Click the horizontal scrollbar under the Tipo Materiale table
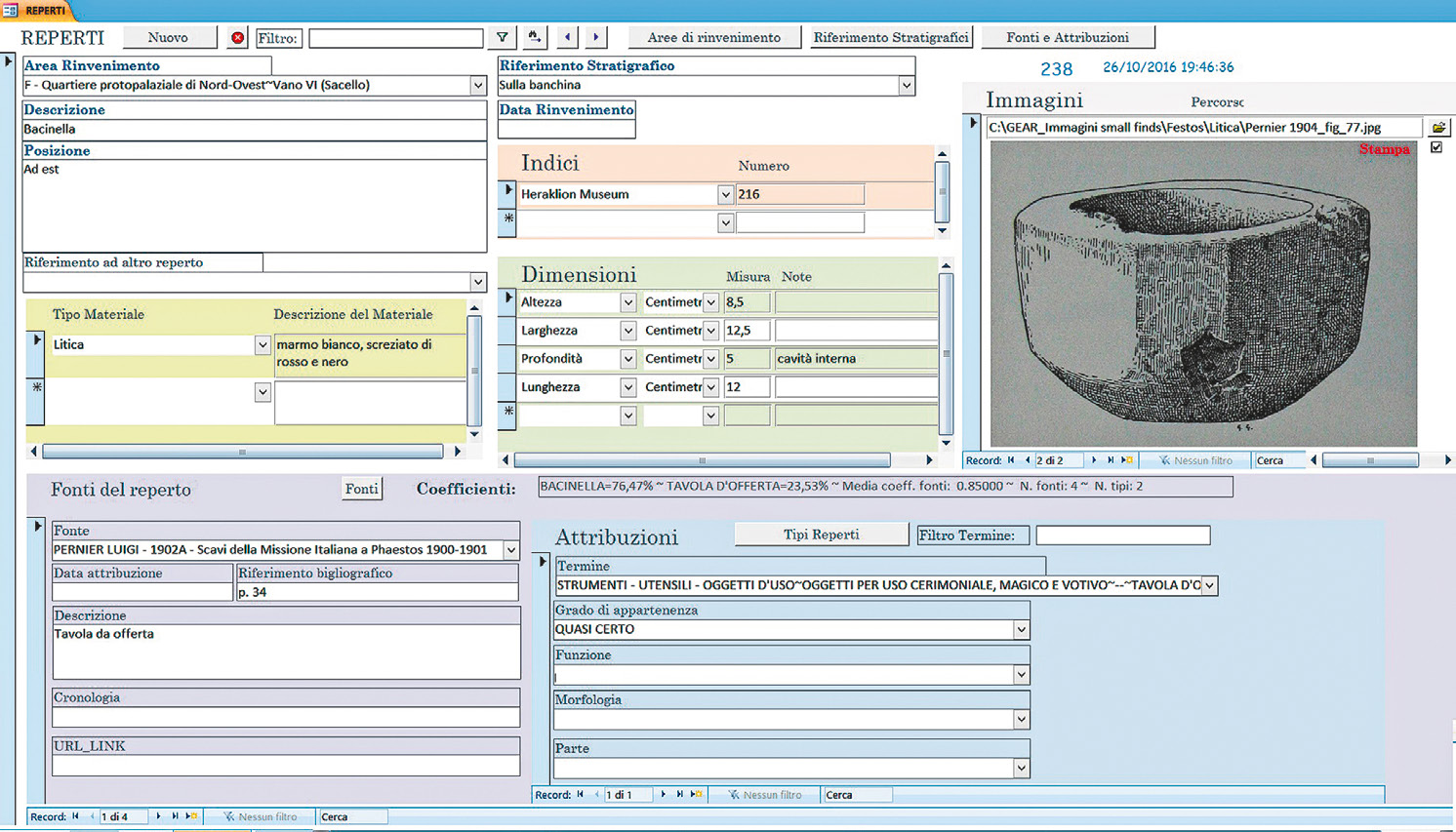The image size is (1456, 832). point(242,452)
